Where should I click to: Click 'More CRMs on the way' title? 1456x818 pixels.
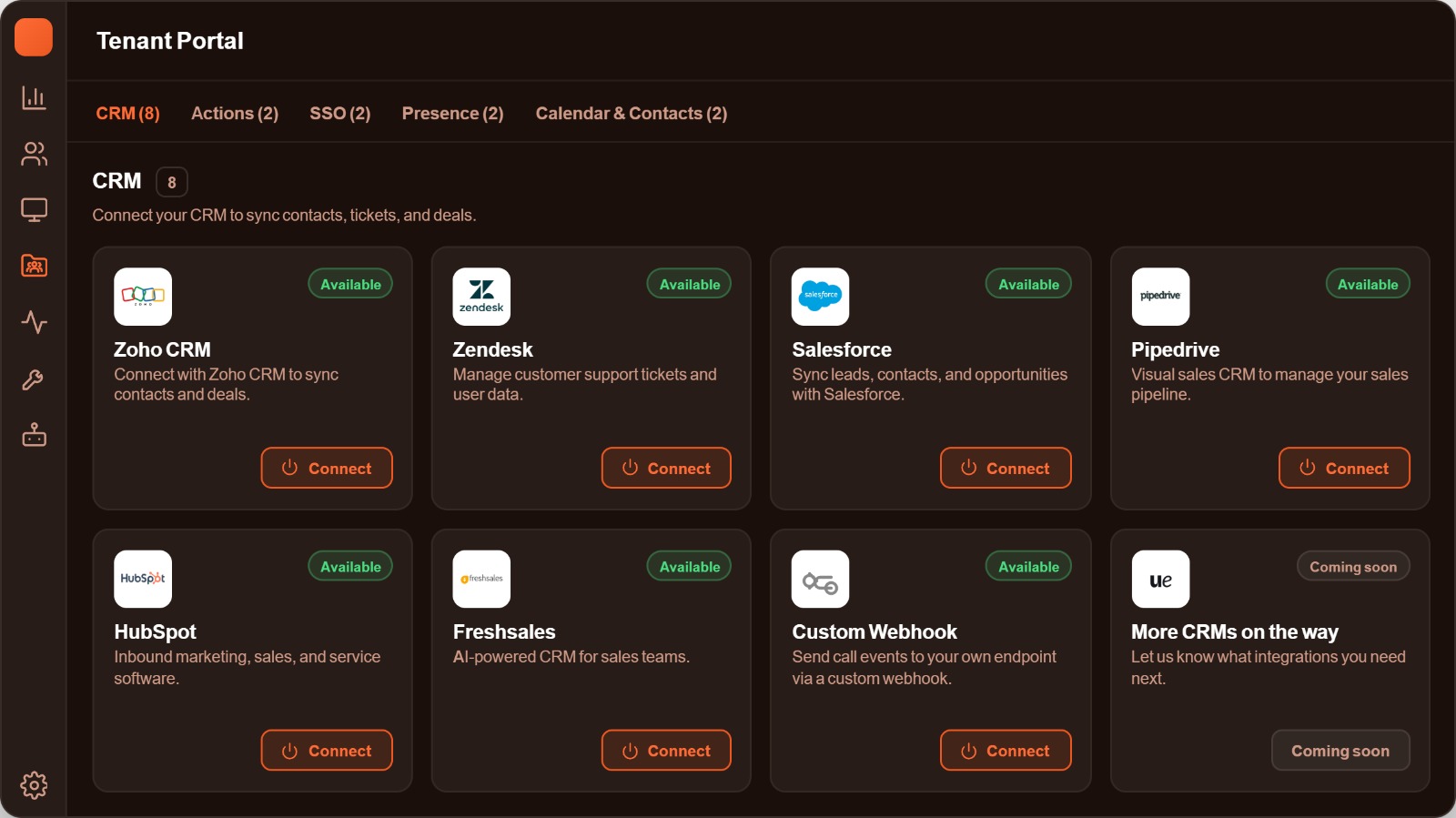1235,631
